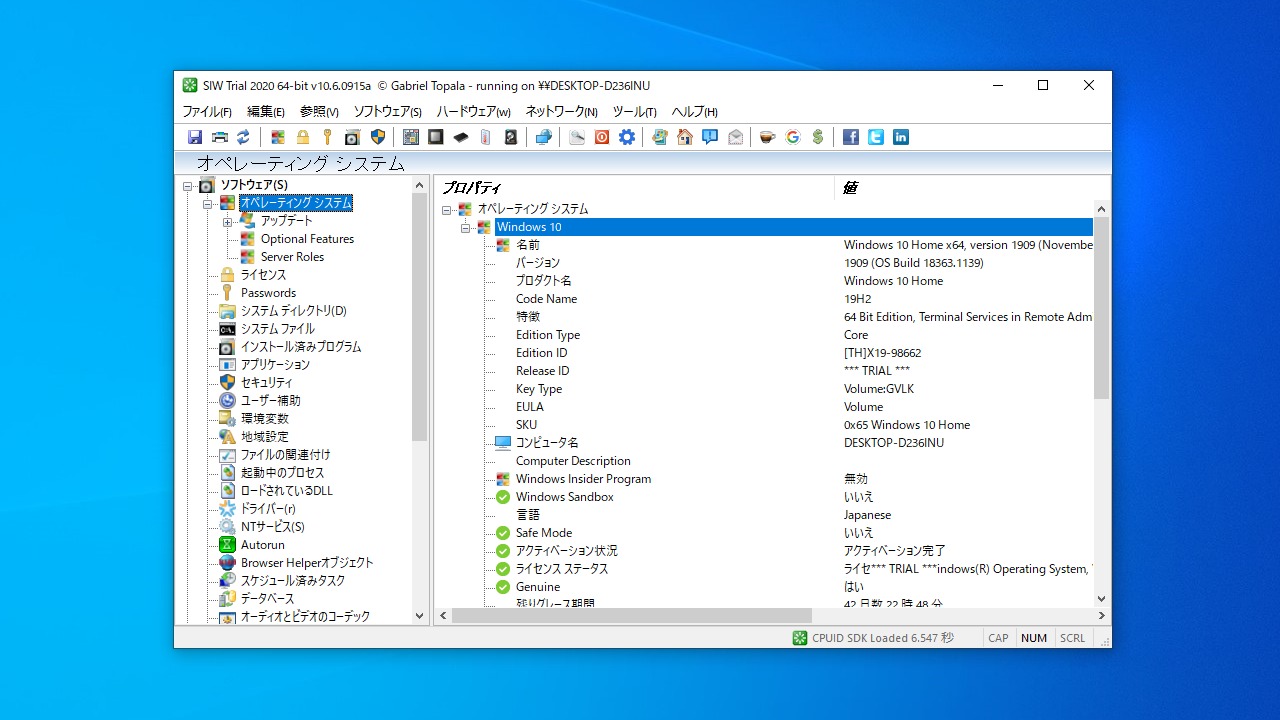
Task: Click the magnifier search toolbar icon
Action: [577, 137]
